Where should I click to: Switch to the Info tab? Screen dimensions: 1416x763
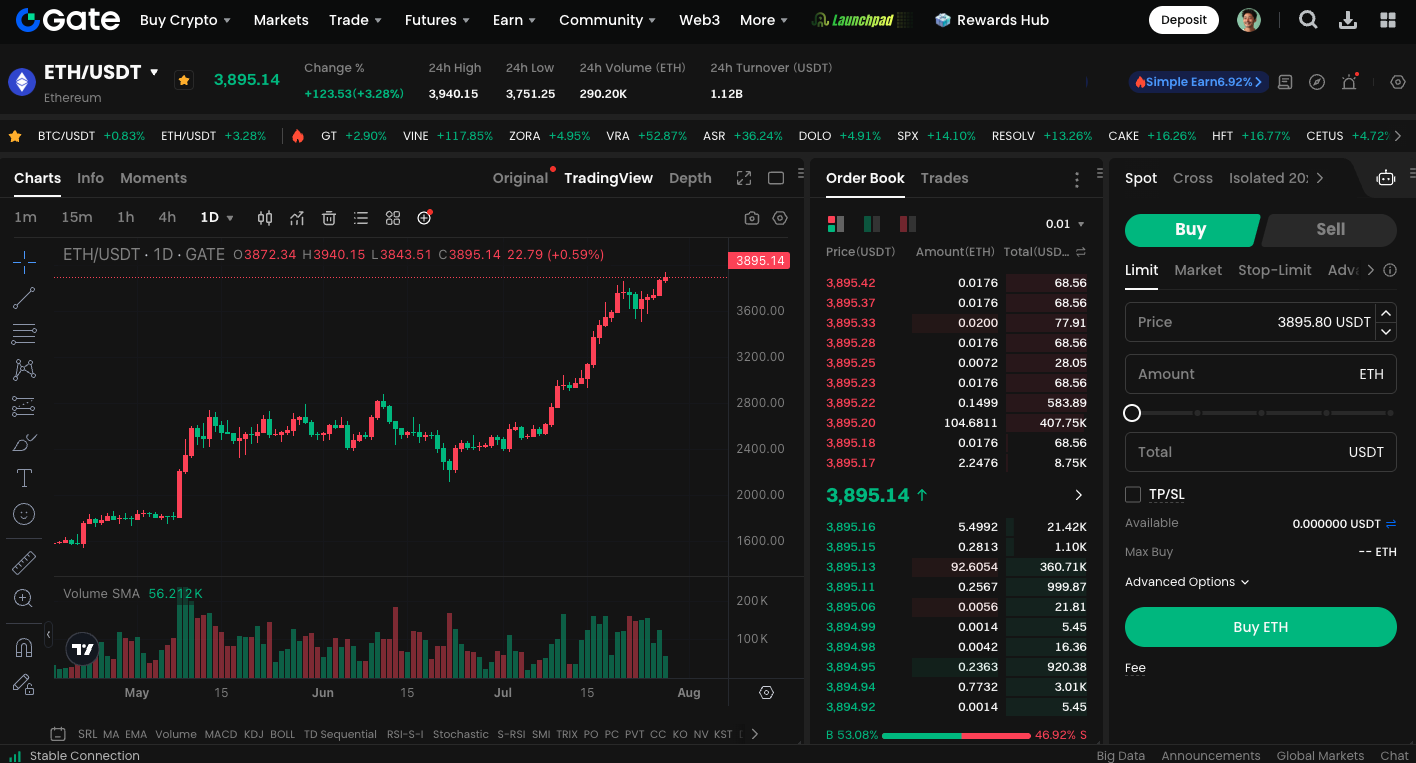pyautogui.click(x=90, y=178)
